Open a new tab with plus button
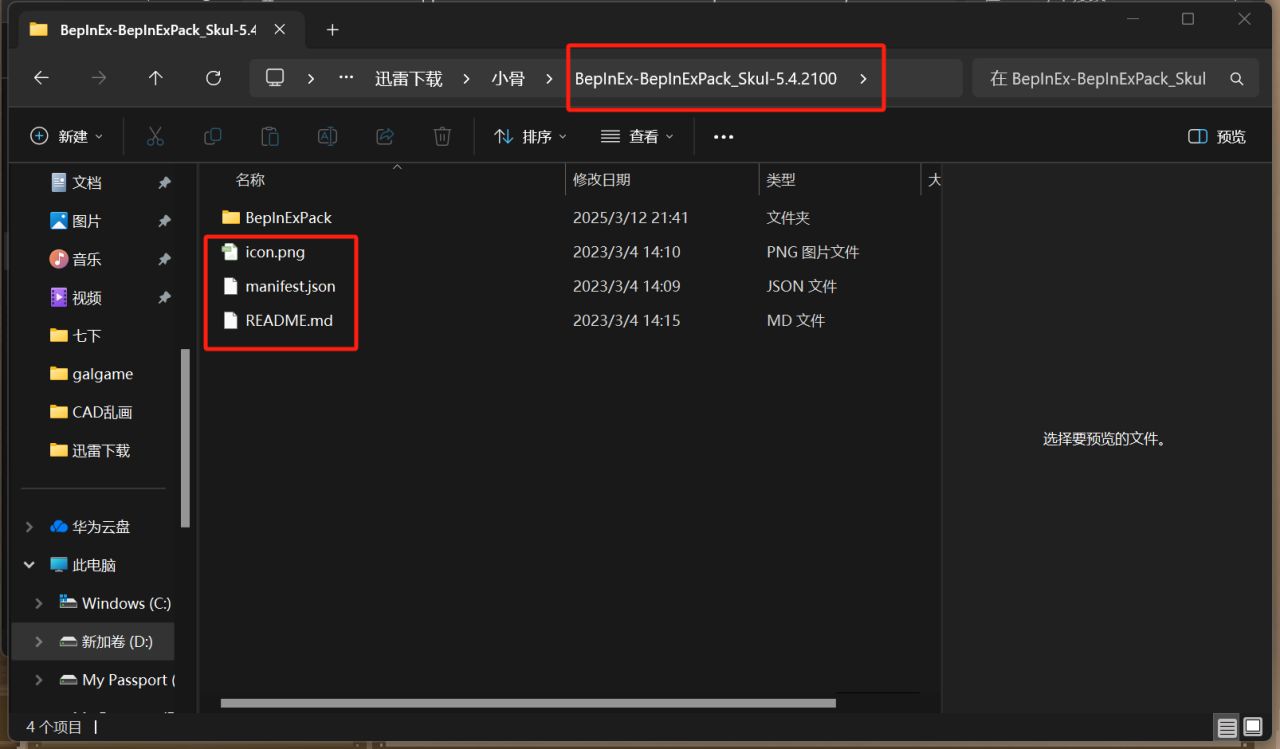 click(x=333, y=30)
